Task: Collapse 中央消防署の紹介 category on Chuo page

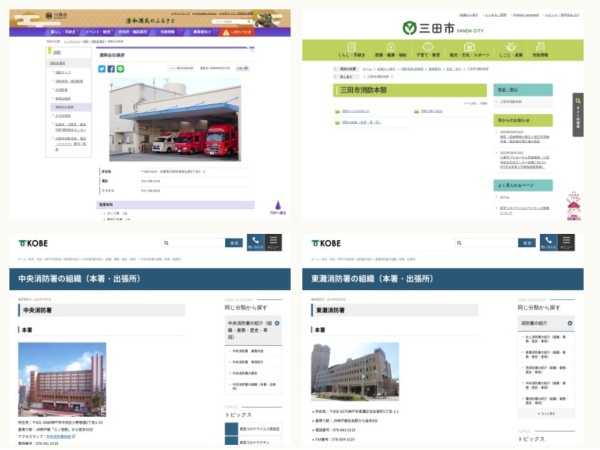Action: (x=277, y=323)
